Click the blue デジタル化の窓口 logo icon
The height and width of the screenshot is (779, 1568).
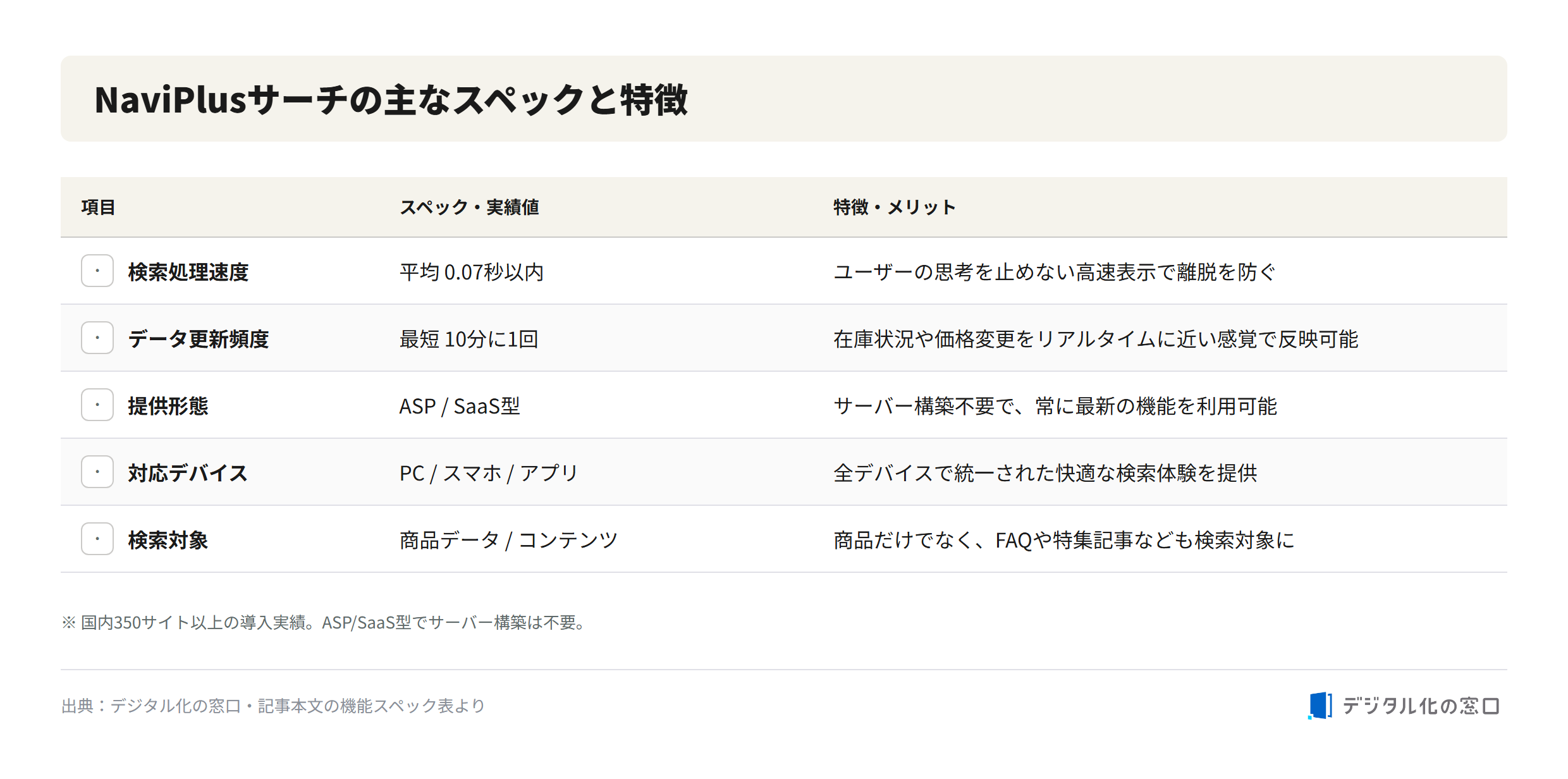[1320, 706]
